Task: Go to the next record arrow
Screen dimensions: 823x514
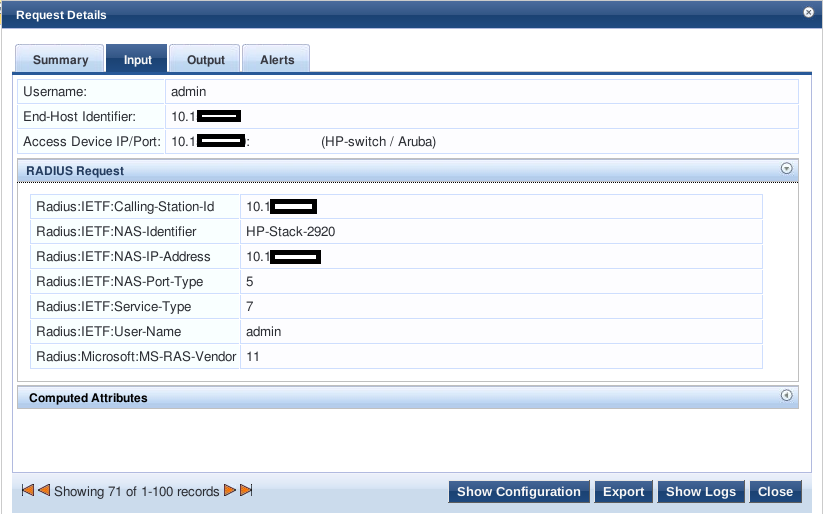Action: click(230, 490)
